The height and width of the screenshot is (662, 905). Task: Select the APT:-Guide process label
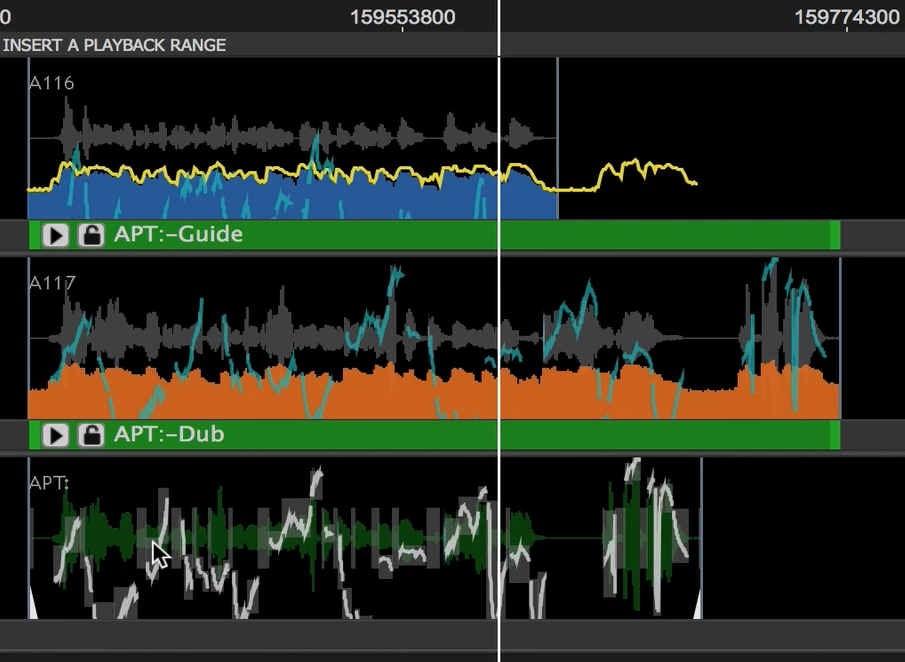tap(178, 235)
